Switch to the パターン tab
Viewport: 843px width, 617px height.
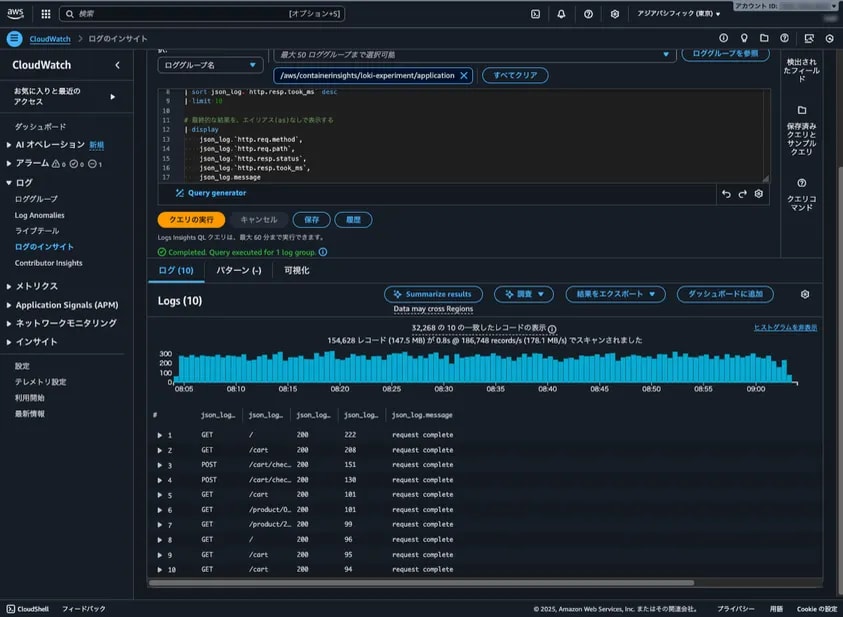coord(237,272)
